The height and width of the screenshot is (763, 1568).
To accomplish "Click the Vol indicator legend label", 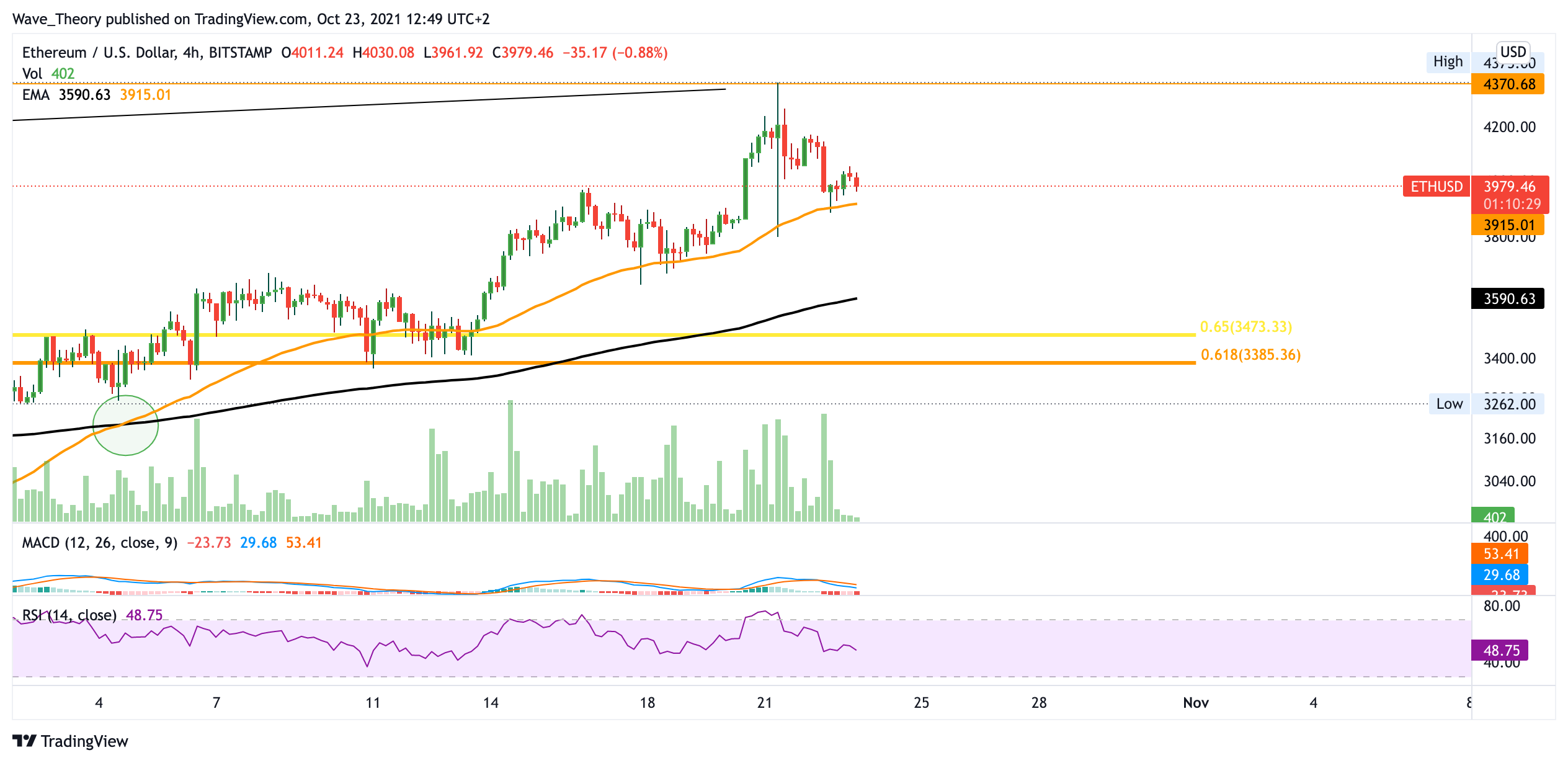I will point(32,74).
